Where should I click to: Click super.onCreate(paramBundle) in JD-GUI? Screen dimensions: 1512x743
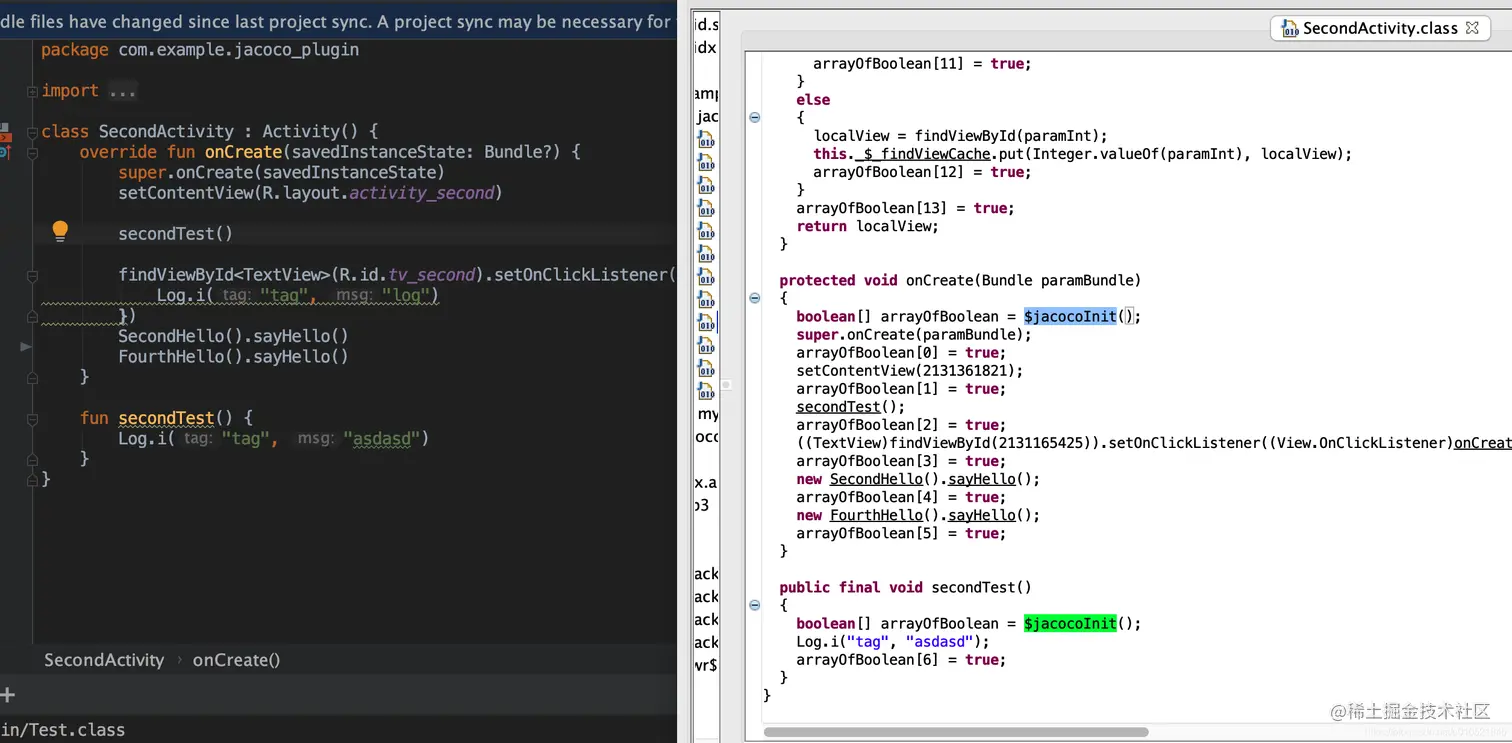coord(913,334)
